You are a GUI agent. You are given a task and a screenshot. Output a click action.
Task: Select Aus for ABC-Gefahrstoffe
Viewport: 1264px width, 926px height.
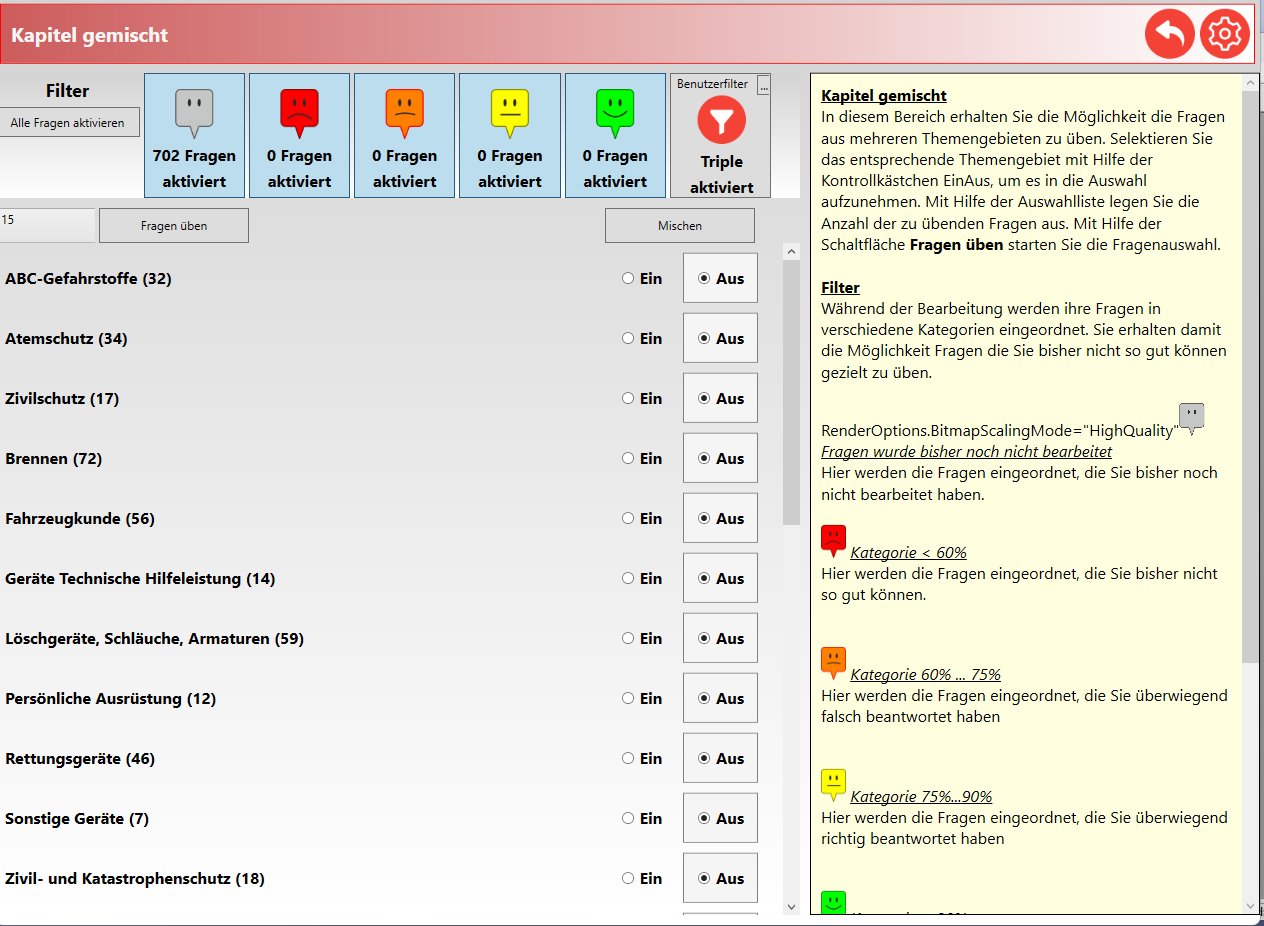(720, 278)
